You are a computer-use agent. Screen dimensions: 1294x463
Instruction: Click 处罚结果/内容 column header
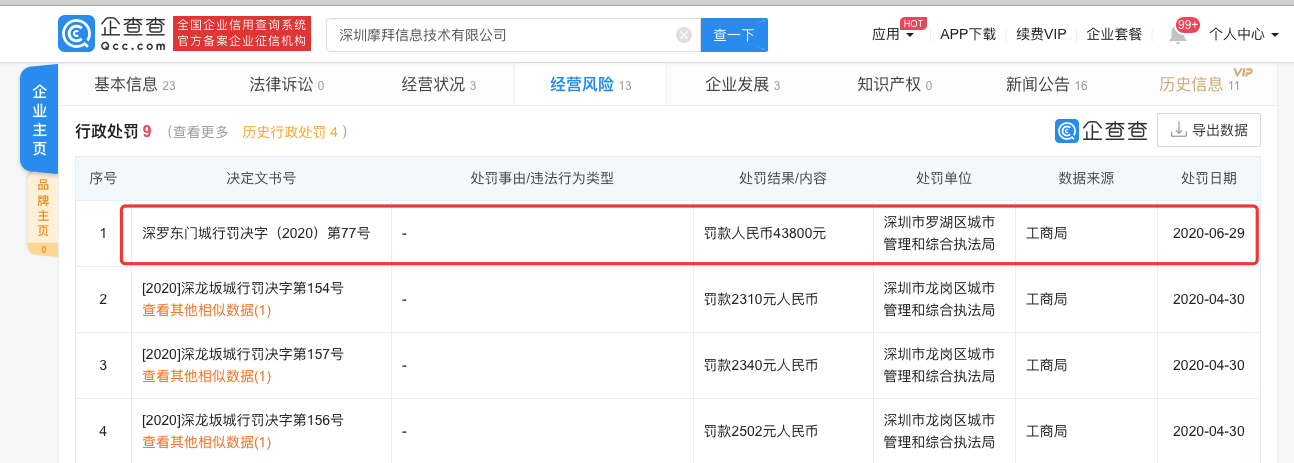point(783,178)
